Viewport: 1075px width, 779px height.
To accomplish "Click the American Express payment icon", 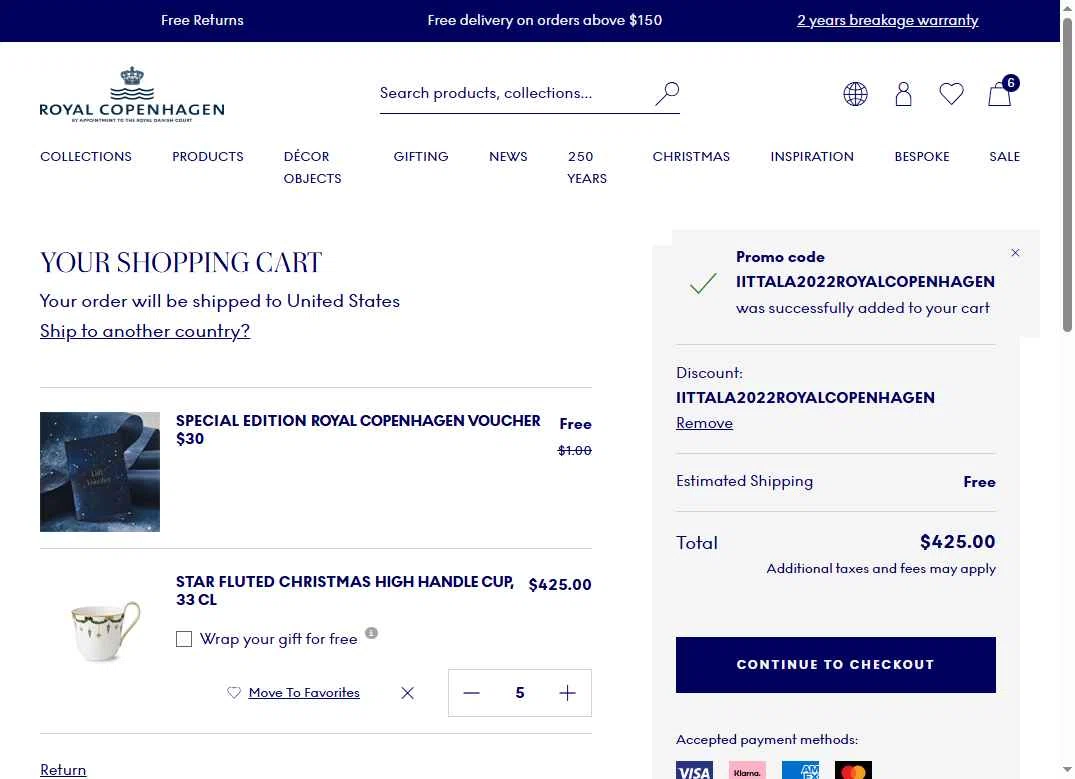I will (800, 771).
